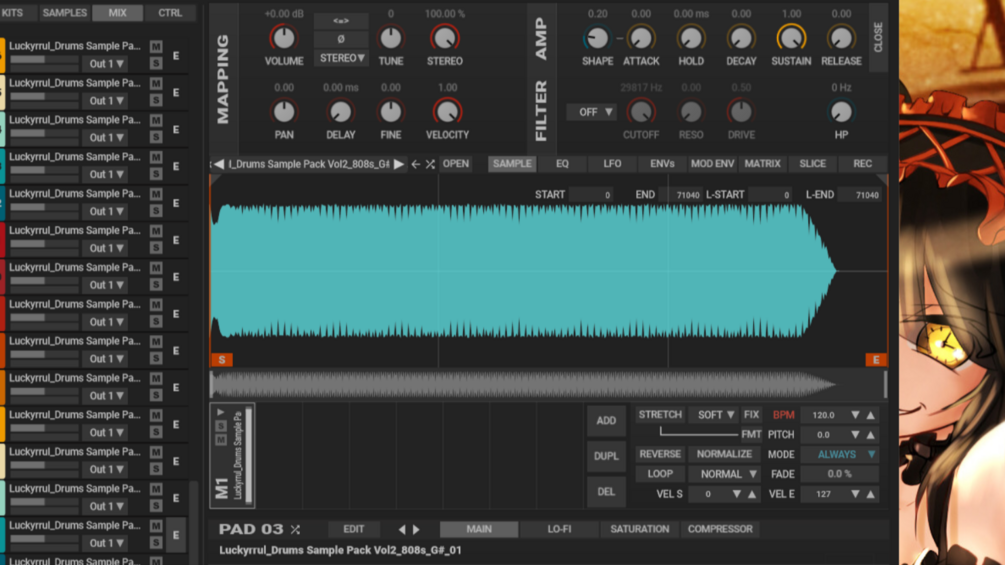The image size is (1005, 565).
Task: Click the random sample shuffle icon
Action: (430, 164)
